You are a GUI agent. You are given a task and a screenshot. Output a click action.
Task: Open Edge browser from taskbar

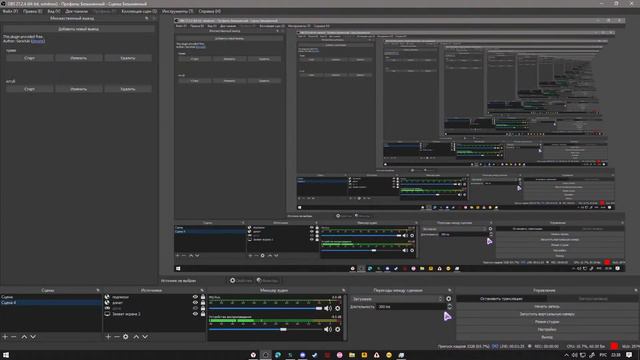point(278,355)
